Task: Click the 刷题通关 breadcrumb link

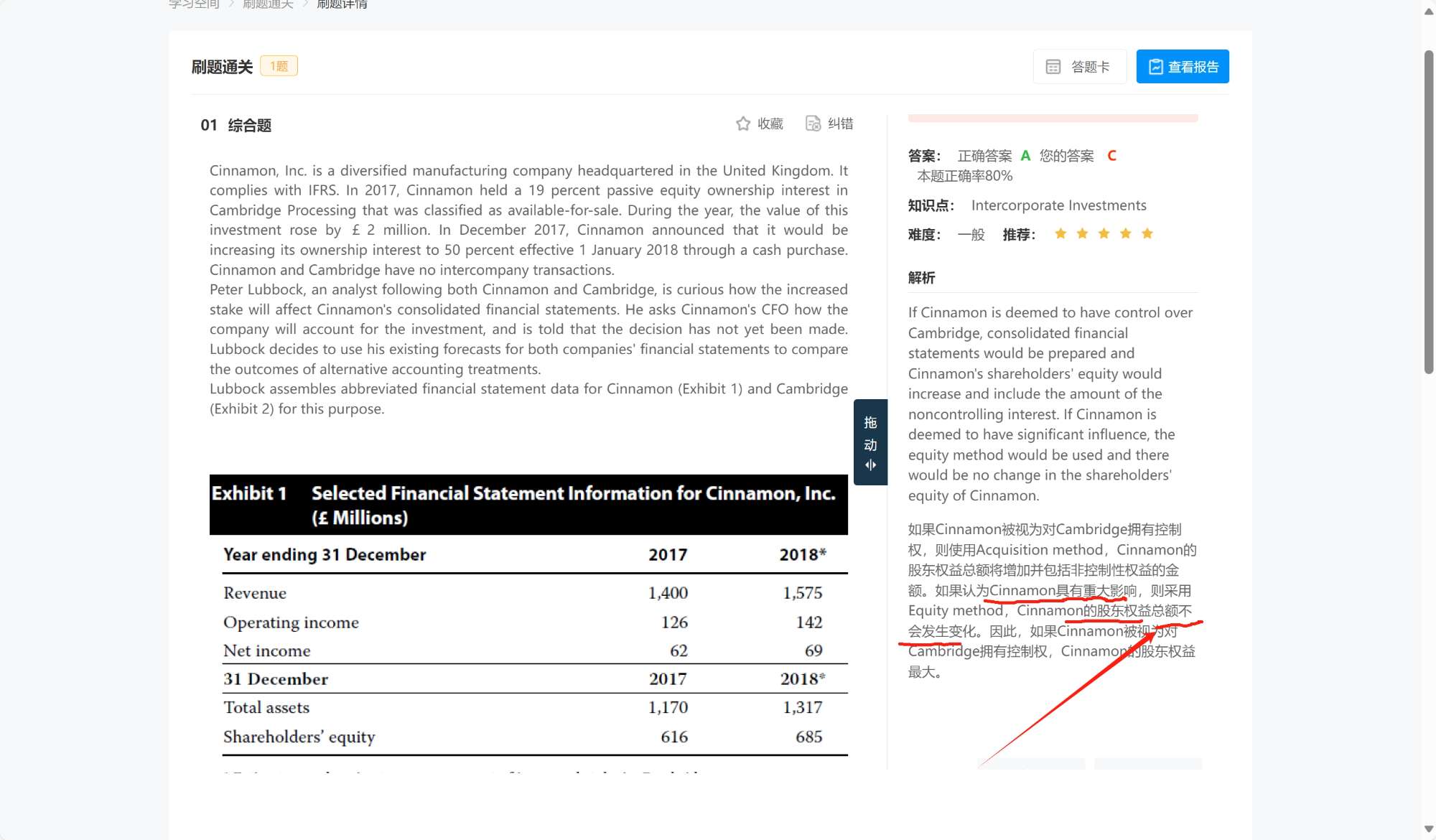Action: click(268, 4)
